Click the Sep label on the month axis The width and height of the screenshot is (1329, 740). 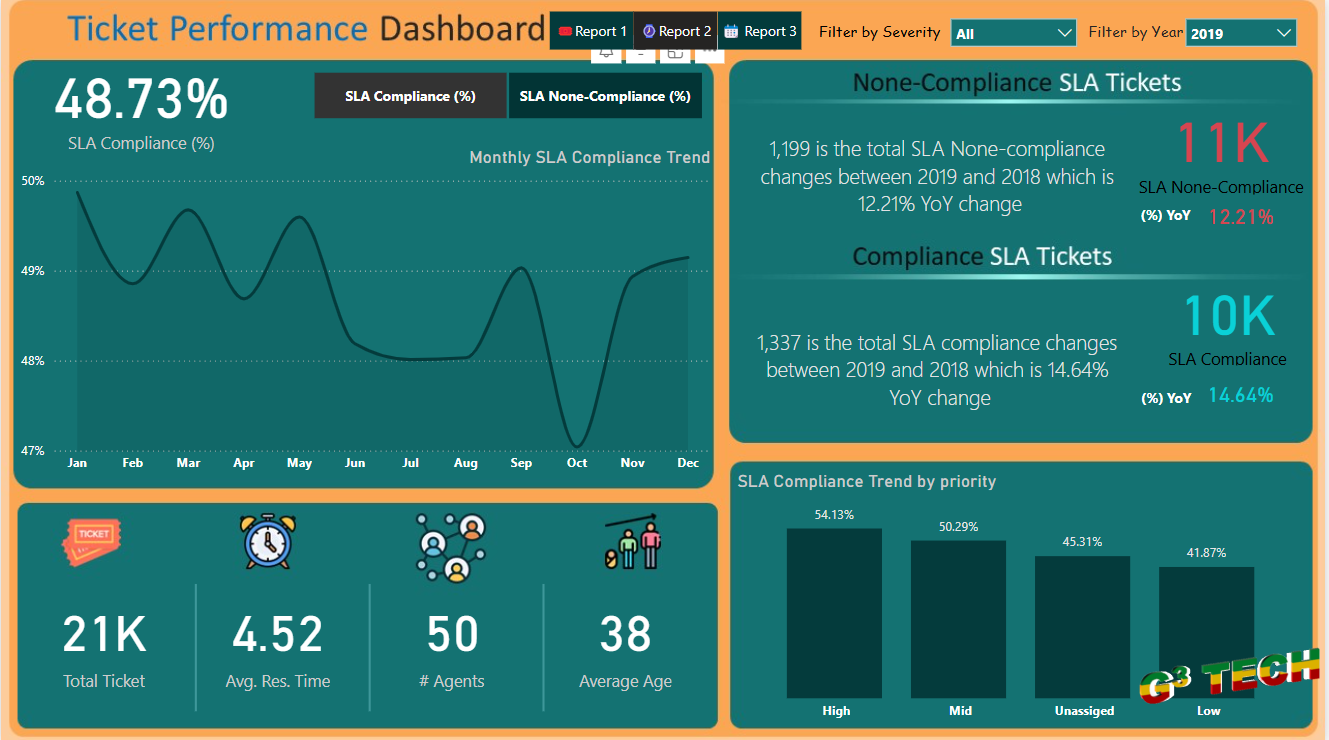tap(521, 463)
